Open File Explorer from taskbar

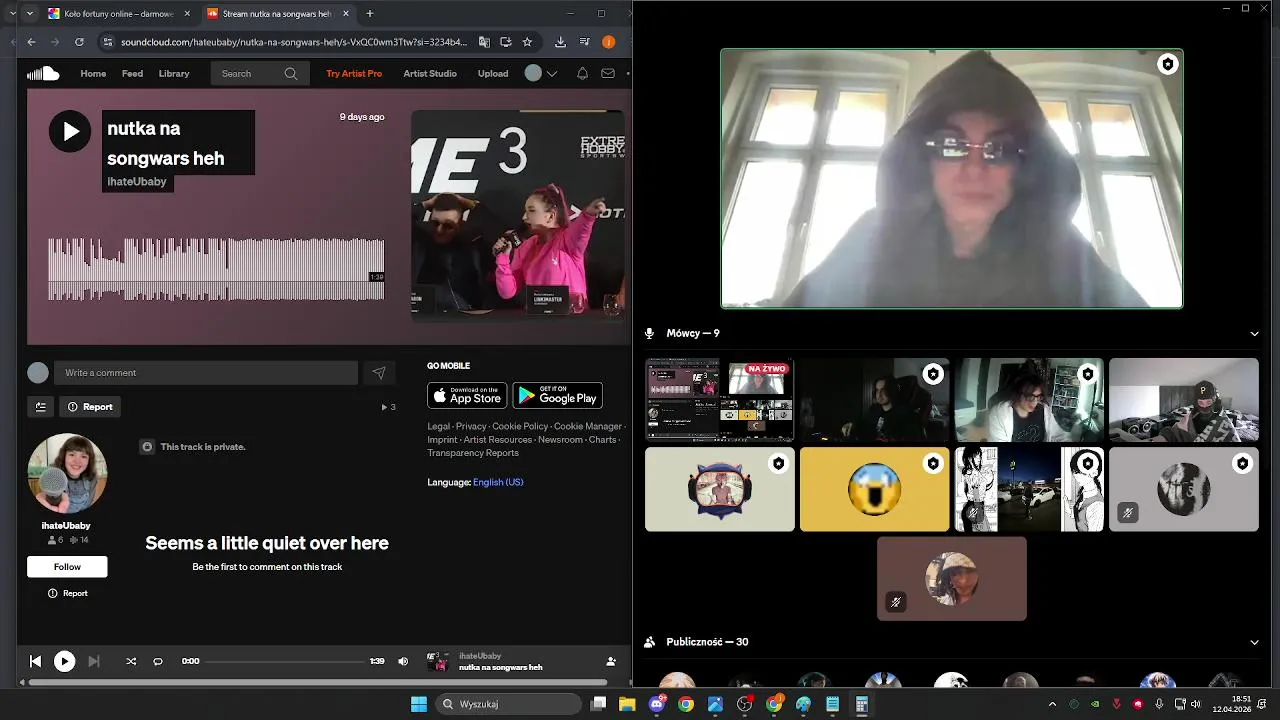(627, 704)
